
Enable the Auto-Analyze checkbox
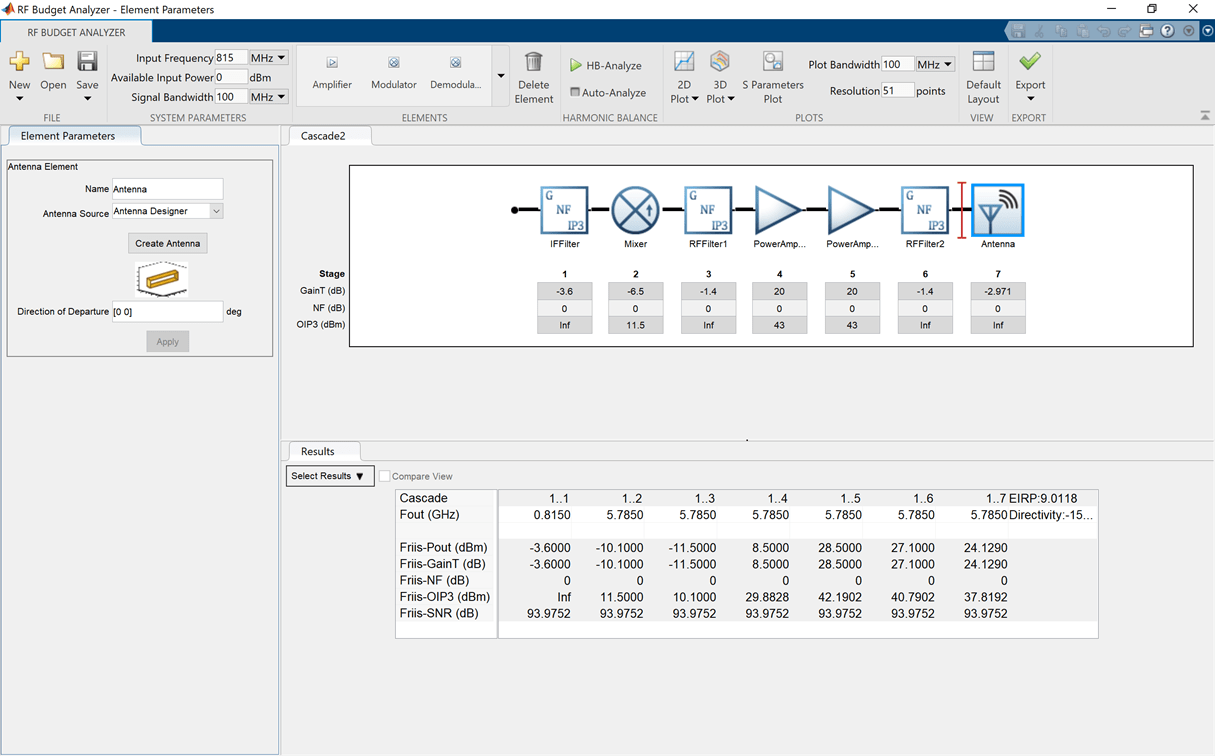coord(575,92)
